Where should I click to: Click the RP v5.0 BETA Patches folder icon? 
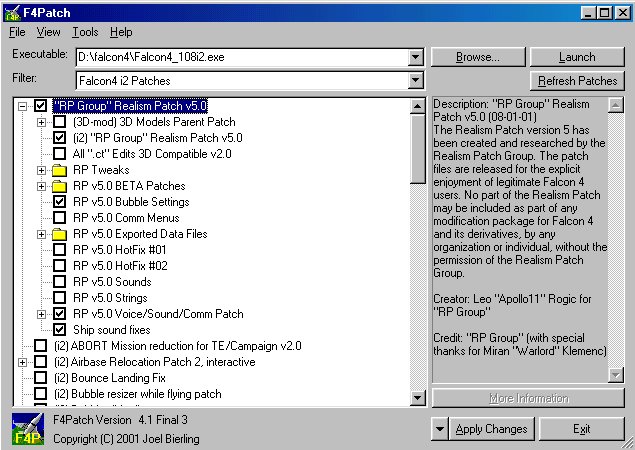click(60, 186)
